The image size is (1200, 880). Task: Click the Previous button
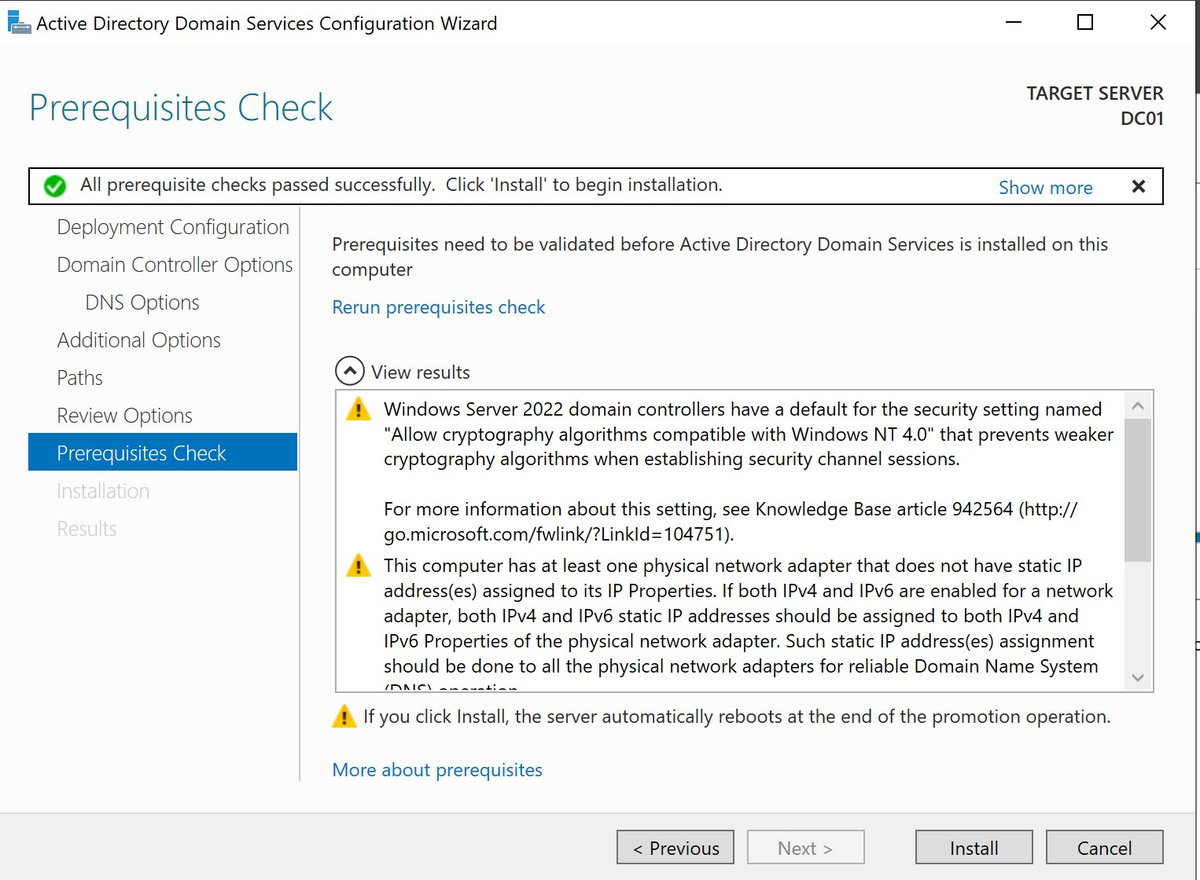pos(675,847)
